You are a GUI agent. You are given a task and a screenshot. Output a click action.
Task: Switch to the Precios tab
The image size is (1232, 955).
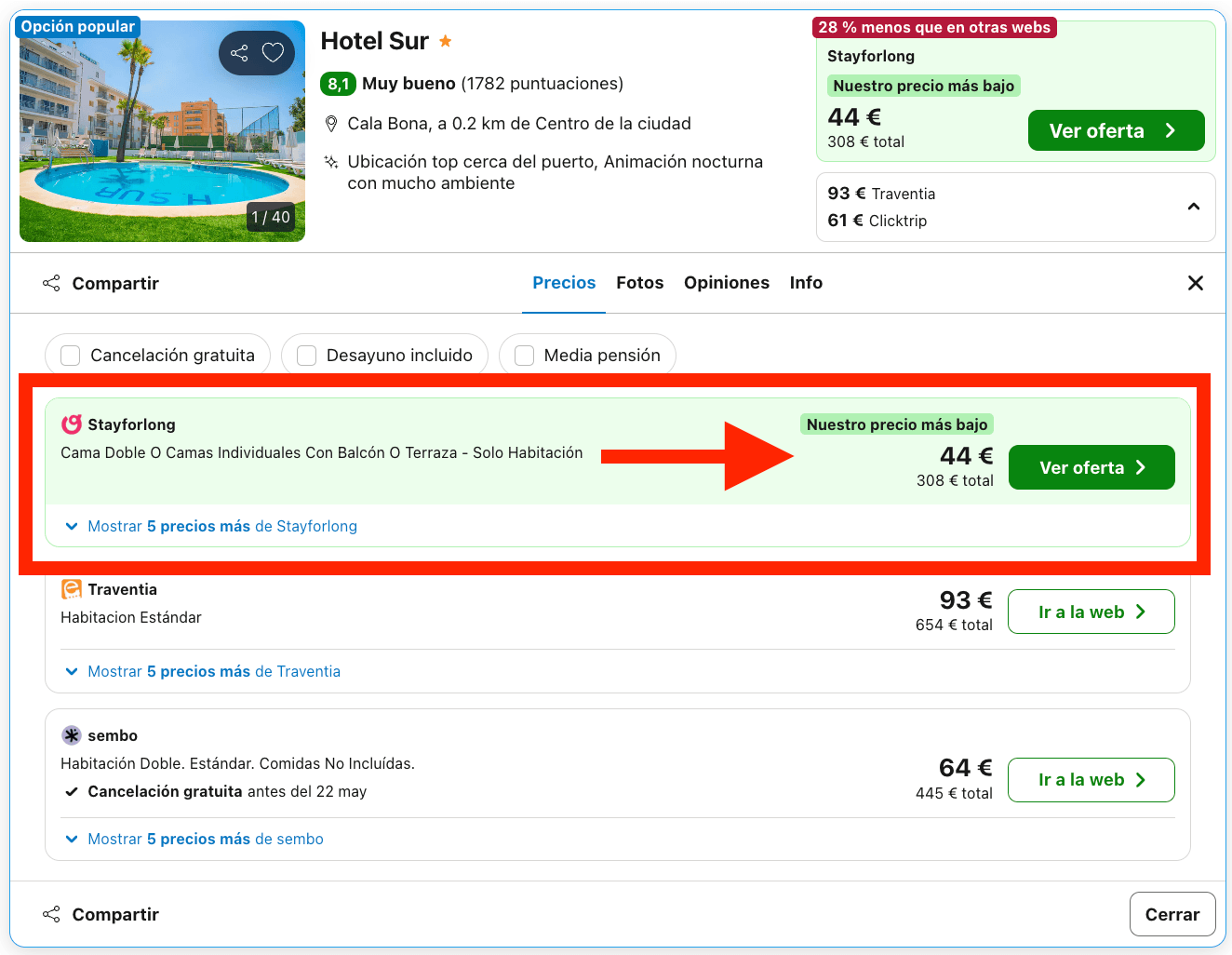[564, 283]
